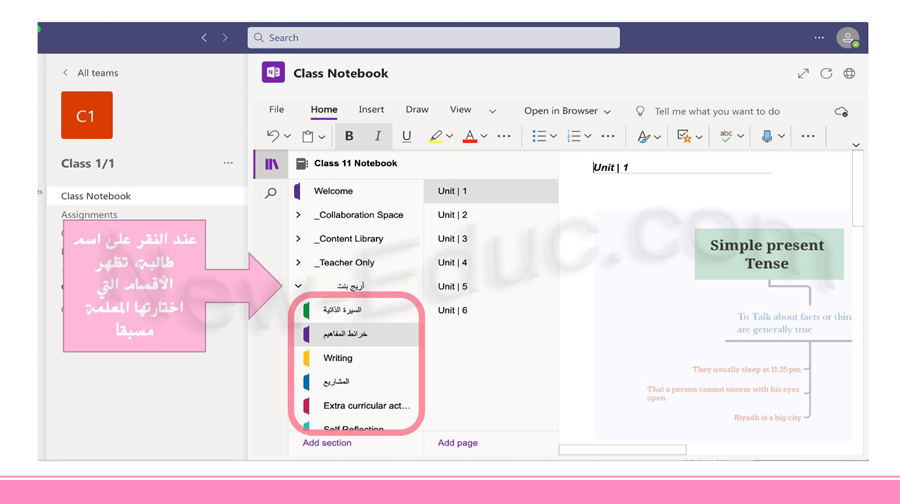Click the Paste clipboard icon
900x504 pixels.
point(308,136)
